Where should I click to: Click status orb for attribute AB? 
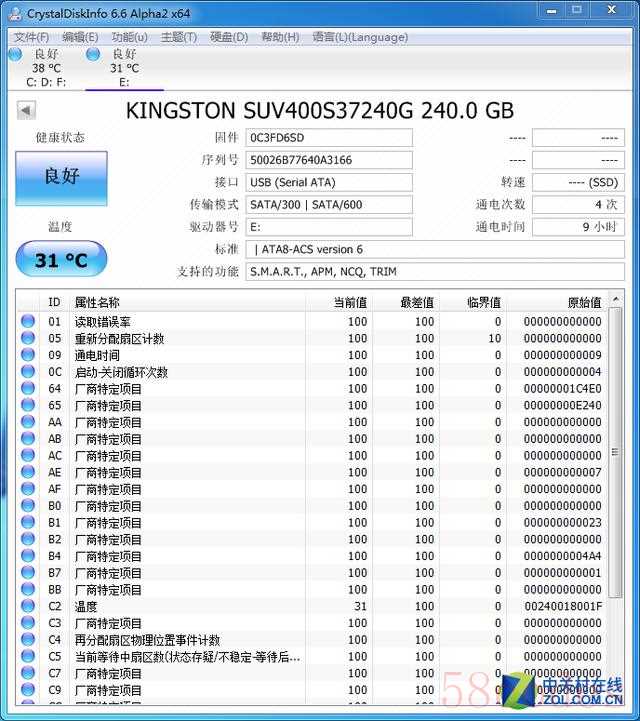point(28,438)
